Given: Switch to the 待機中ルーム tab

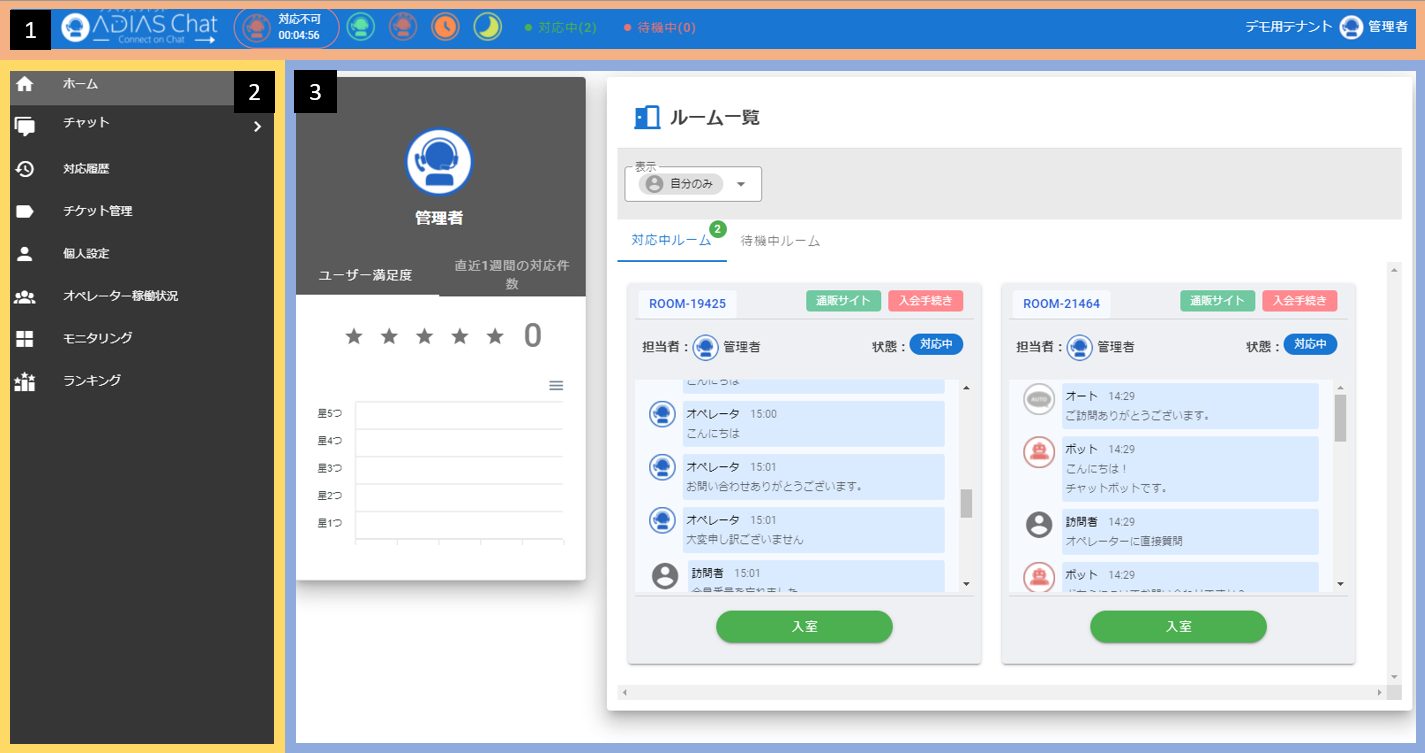Looking at the screenshot, I should click(780, 241).
